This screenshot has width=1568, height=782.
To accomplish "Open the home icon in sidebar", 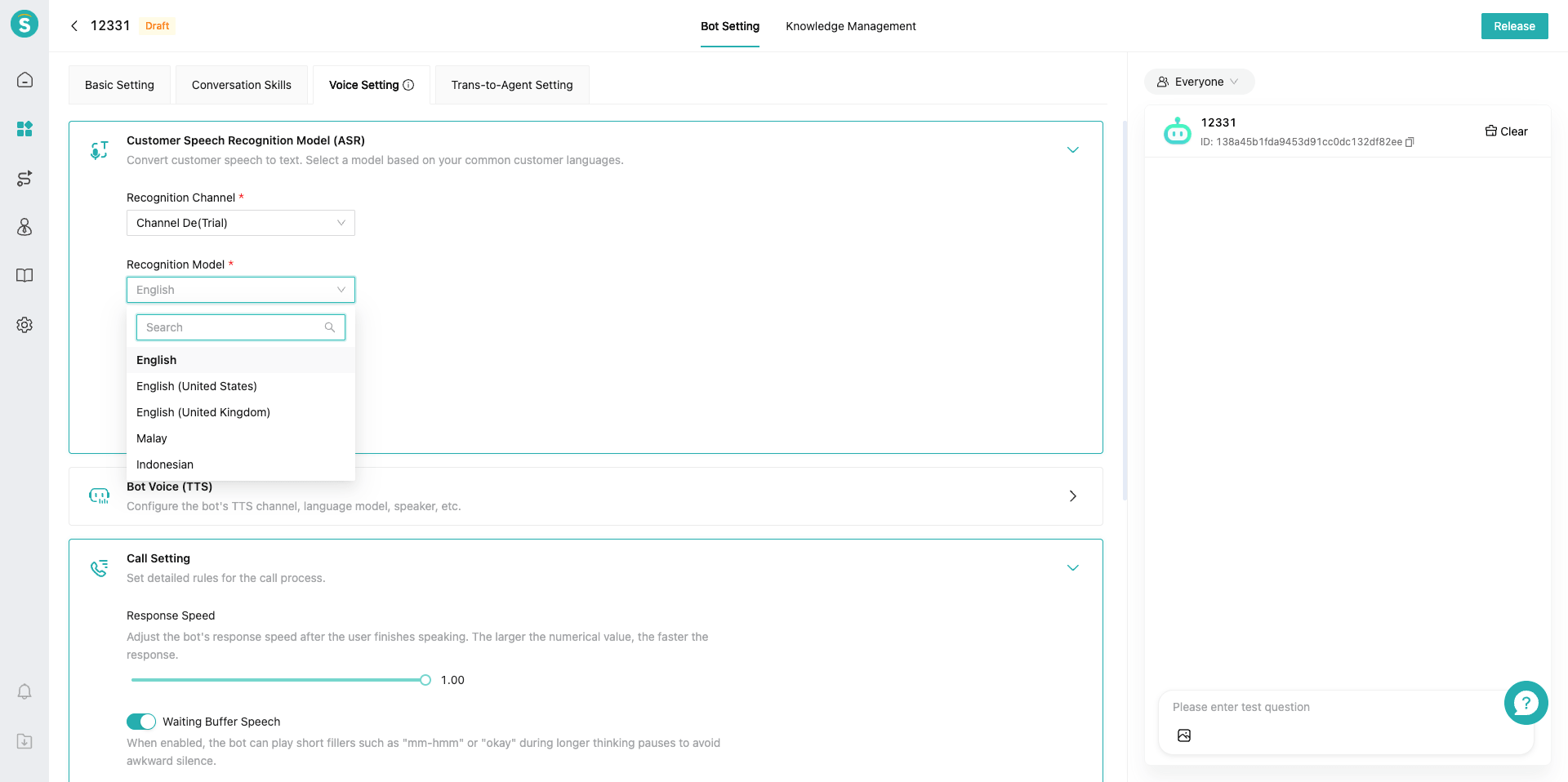I will pos(24,80).
